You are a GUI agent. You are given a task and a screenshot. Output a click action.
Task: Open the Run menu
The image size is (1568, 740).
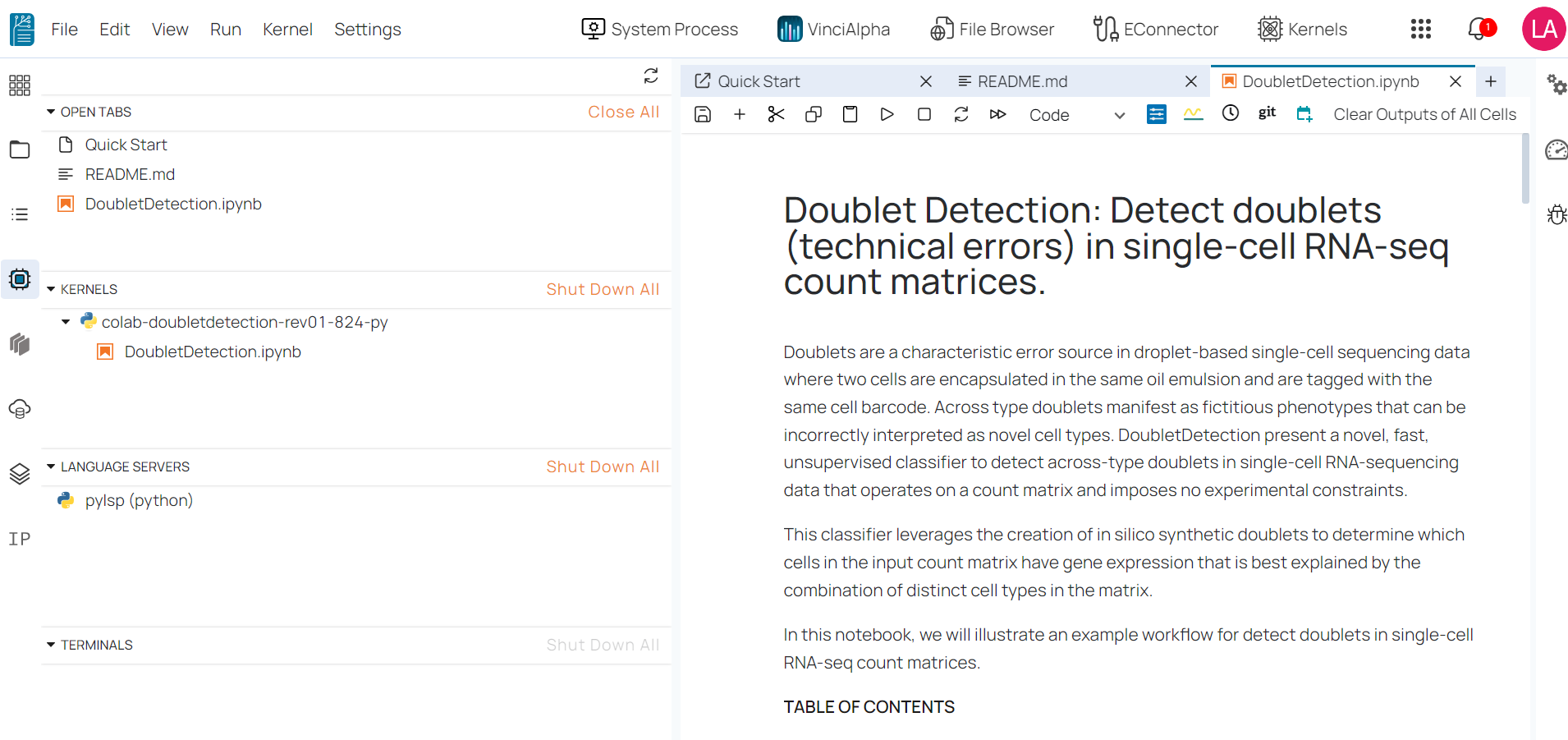pos(226,30)
